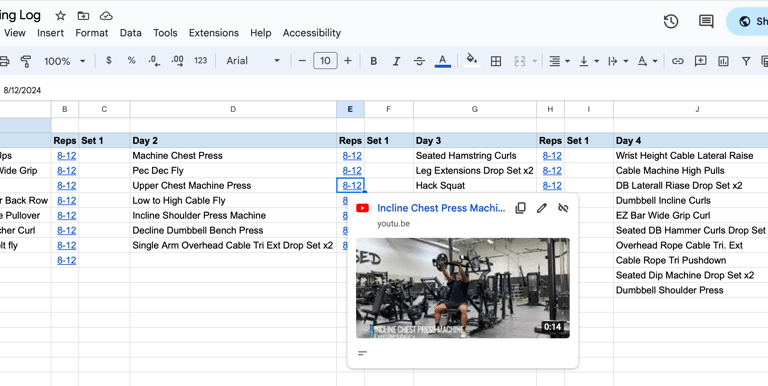Star the document with the star icon
Screen dimensions: 768x386
tap(60, 16)
